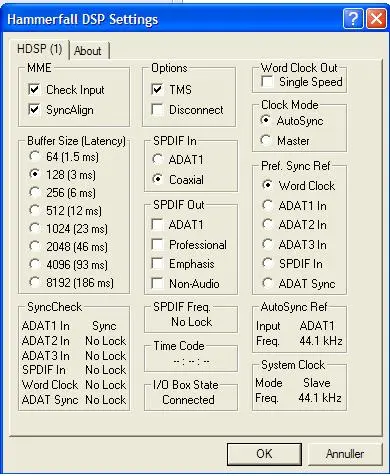Click the Word Clock No Lock status
390x476 pixels.
[106, 385]
